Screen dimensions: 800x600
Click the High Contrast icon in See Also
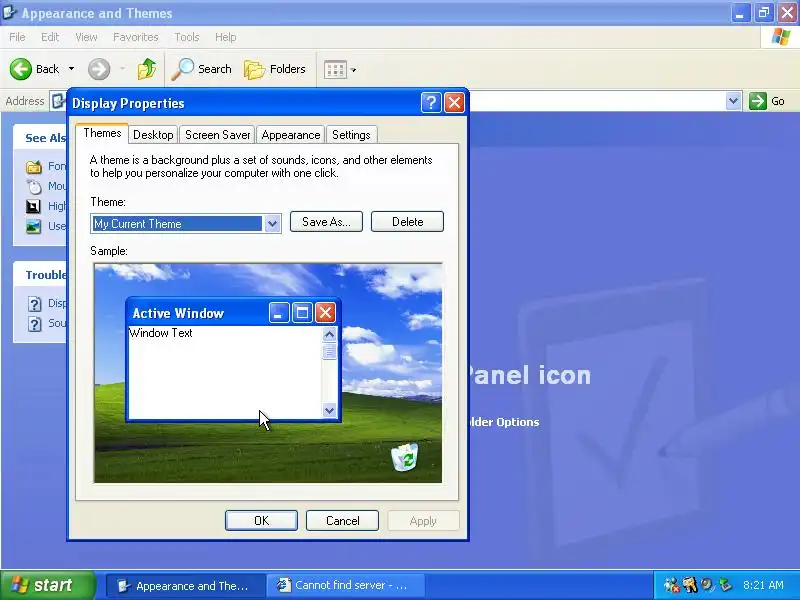[x=33, y=206]
